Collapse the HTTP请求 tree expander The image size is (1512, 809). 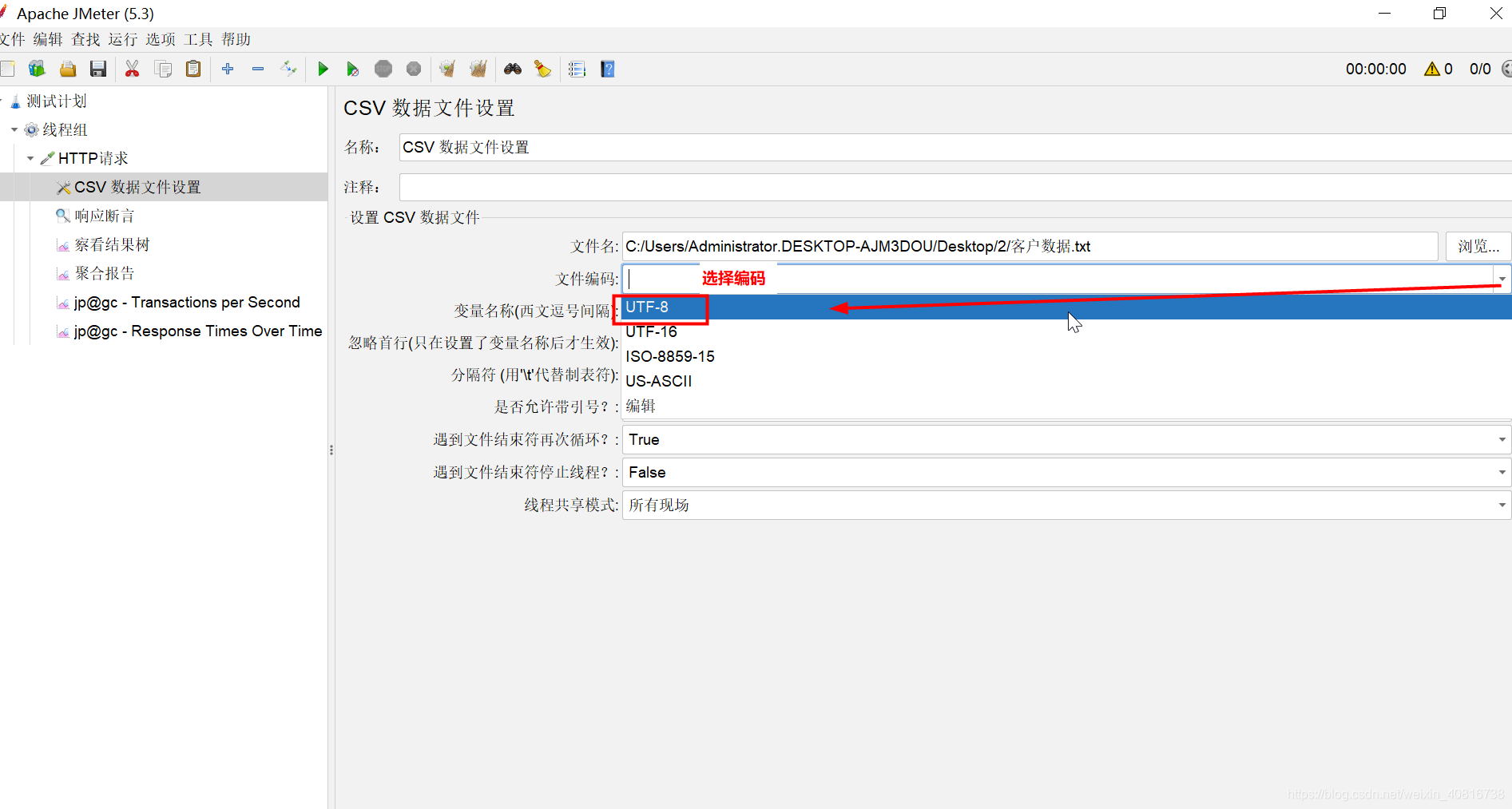30,158
